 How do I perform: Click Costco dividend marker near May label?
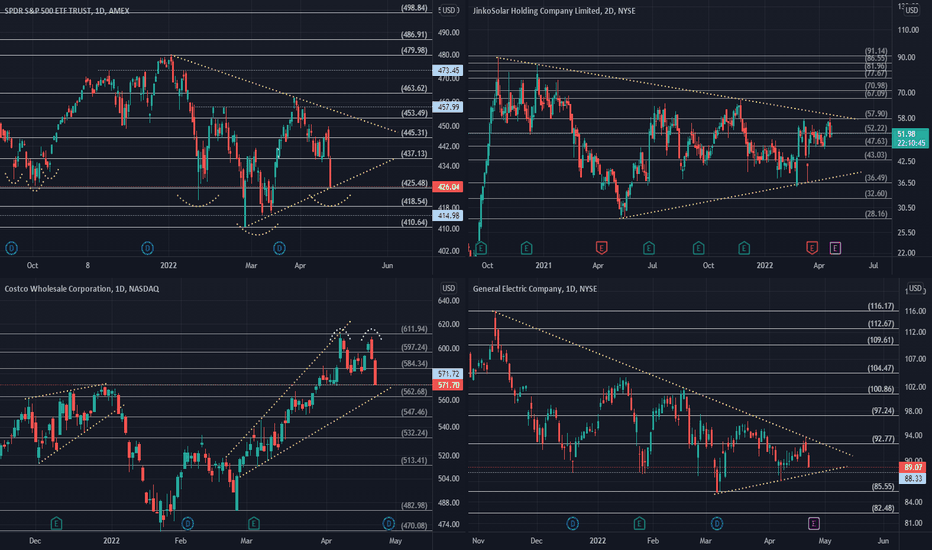coord(388,523)
